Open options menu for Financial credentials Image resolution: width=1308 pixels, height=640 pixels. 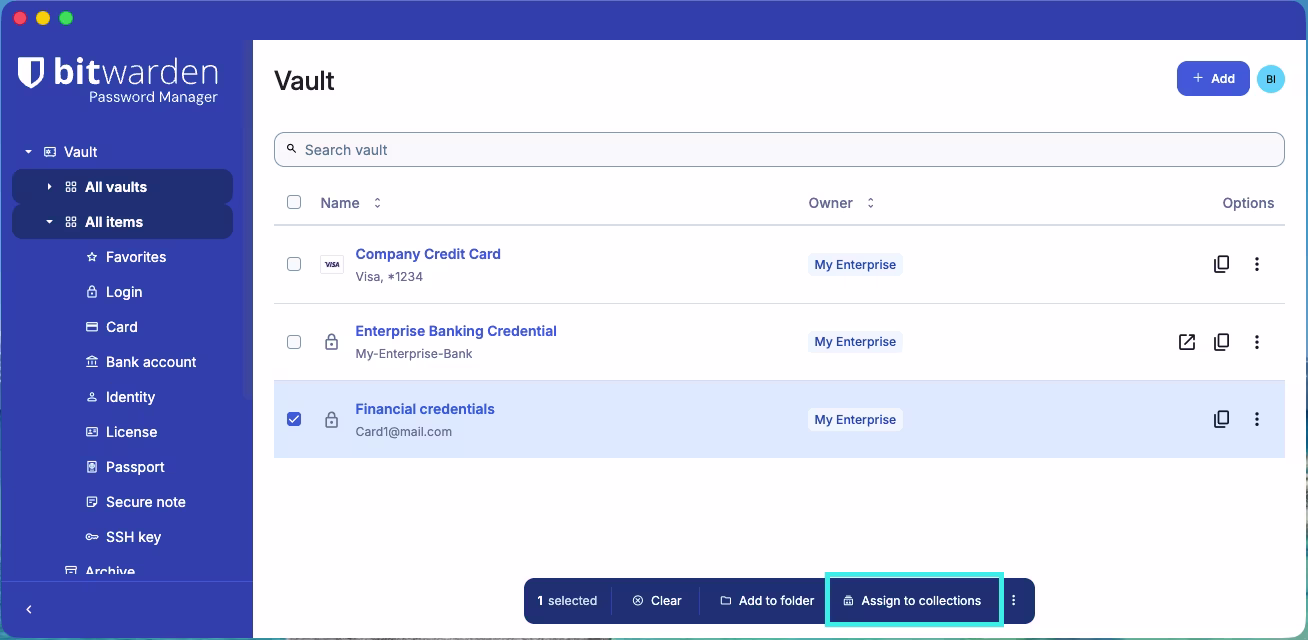(x=1257, y=419)
